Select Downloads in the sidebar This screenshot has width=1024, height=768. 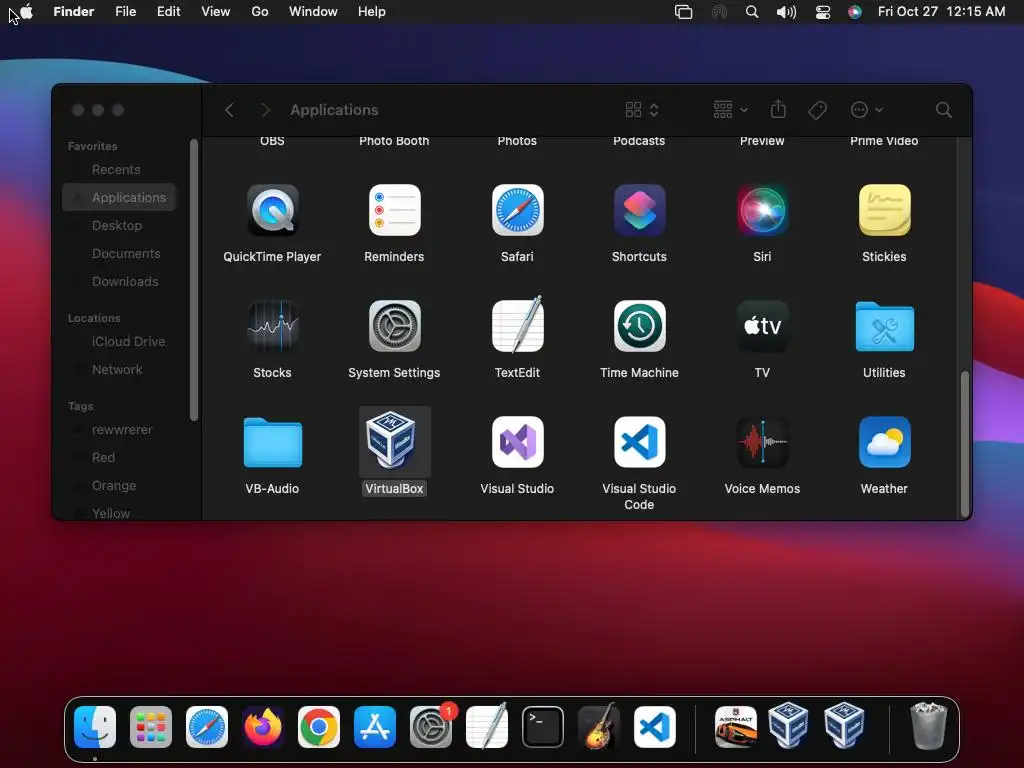click(x=120, y=281)
